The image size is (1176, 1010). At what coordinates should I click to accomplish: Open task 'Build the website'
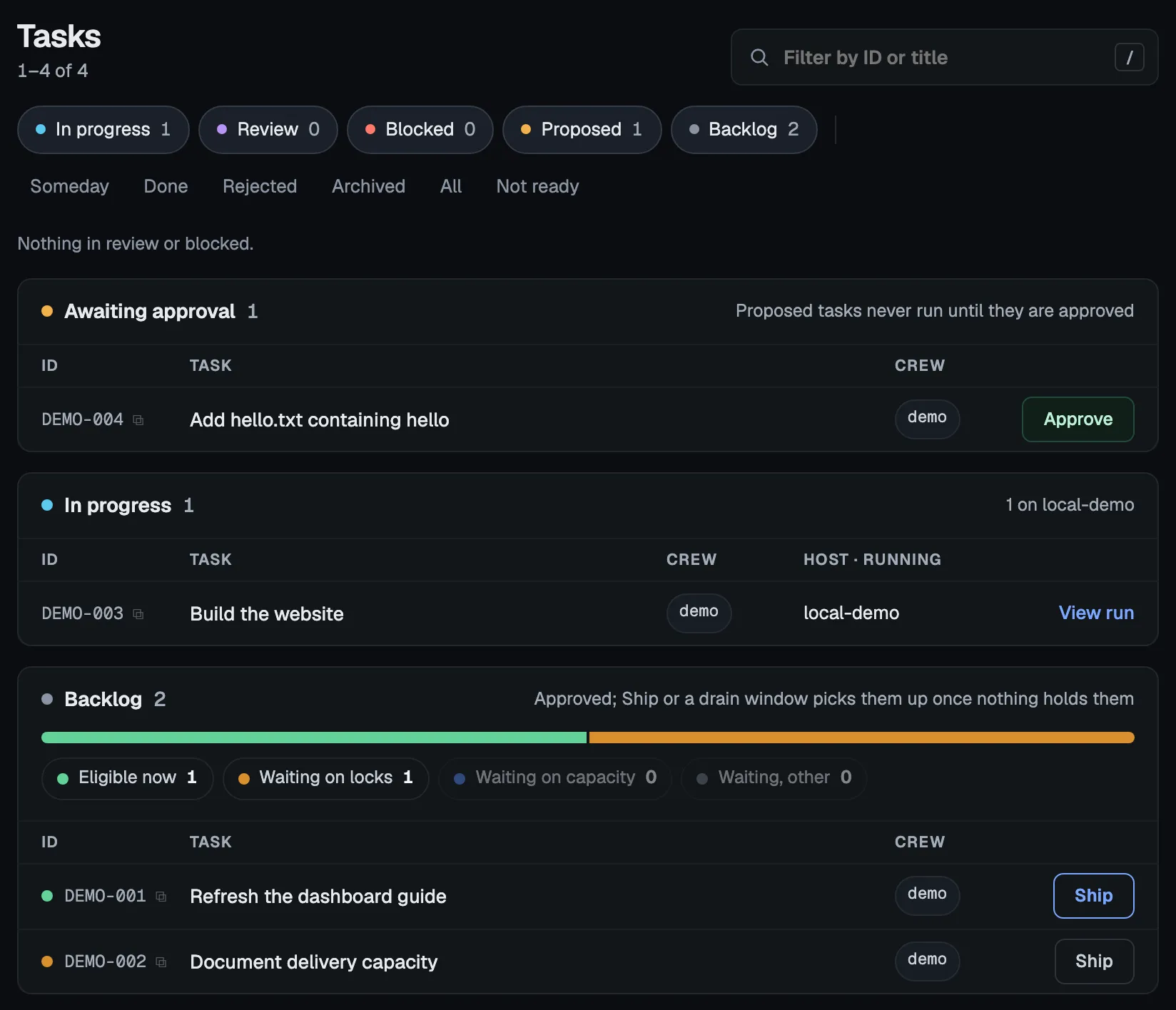coord(267,614)
